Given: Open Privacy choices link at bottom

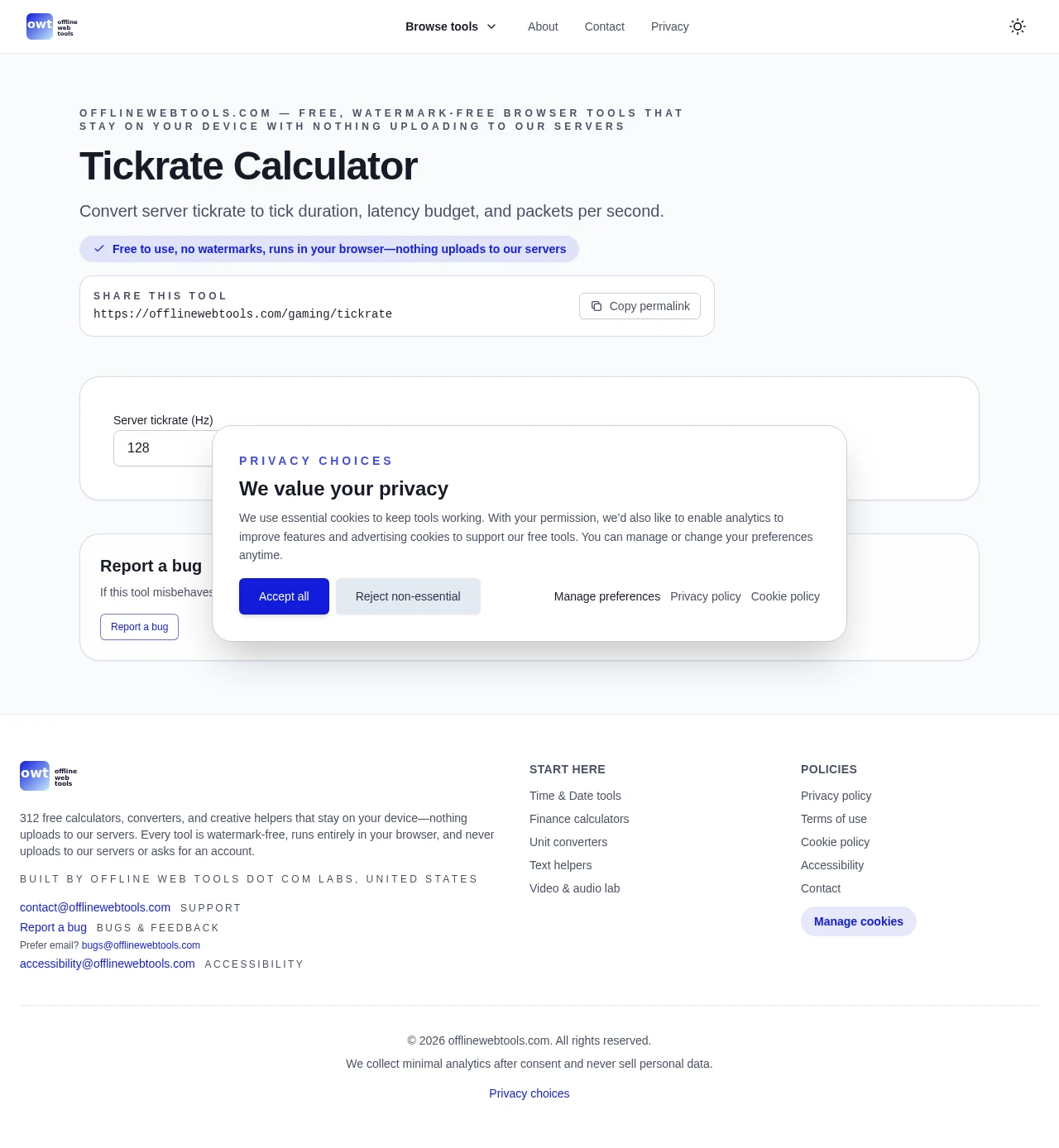Looking at the screenshot, I should [x=529, y=1093].
